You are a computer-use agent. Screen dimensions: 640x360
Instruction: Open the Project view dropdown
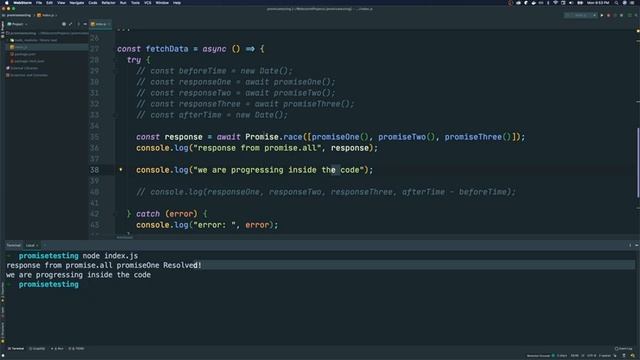pyautogui.click(x=17, y=24)
